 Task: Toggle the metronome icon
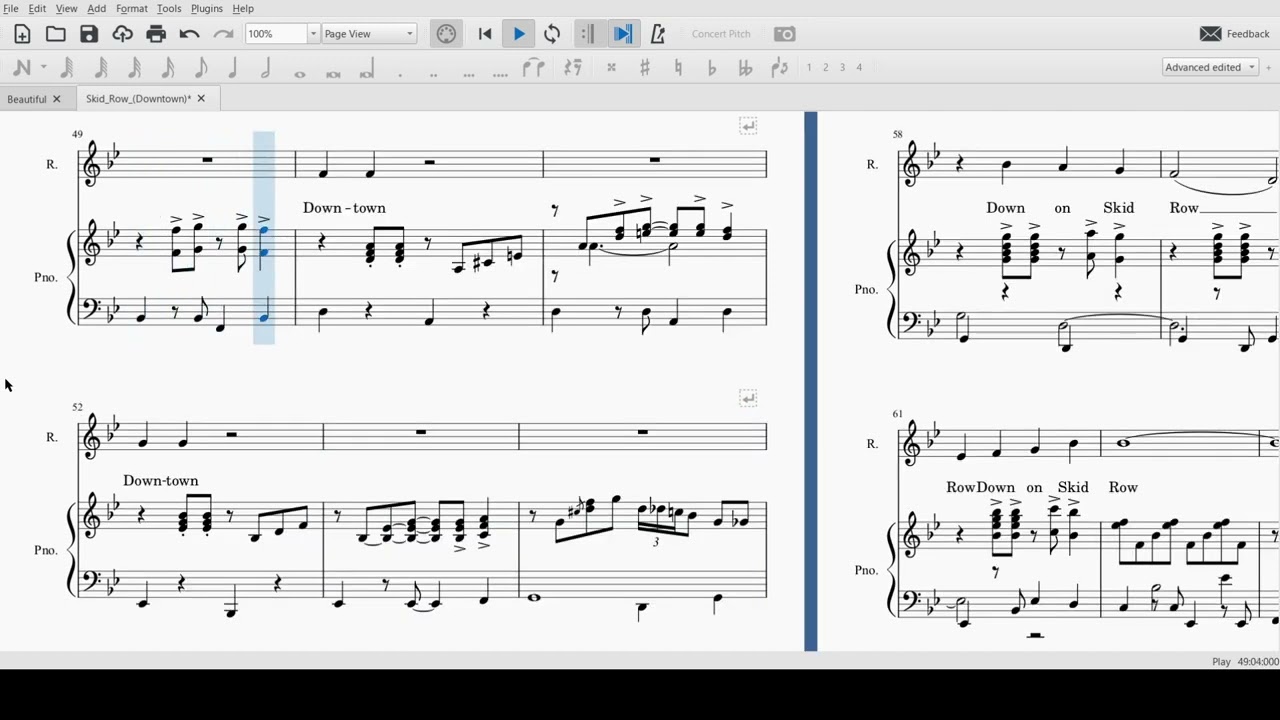tap(657, 34)
